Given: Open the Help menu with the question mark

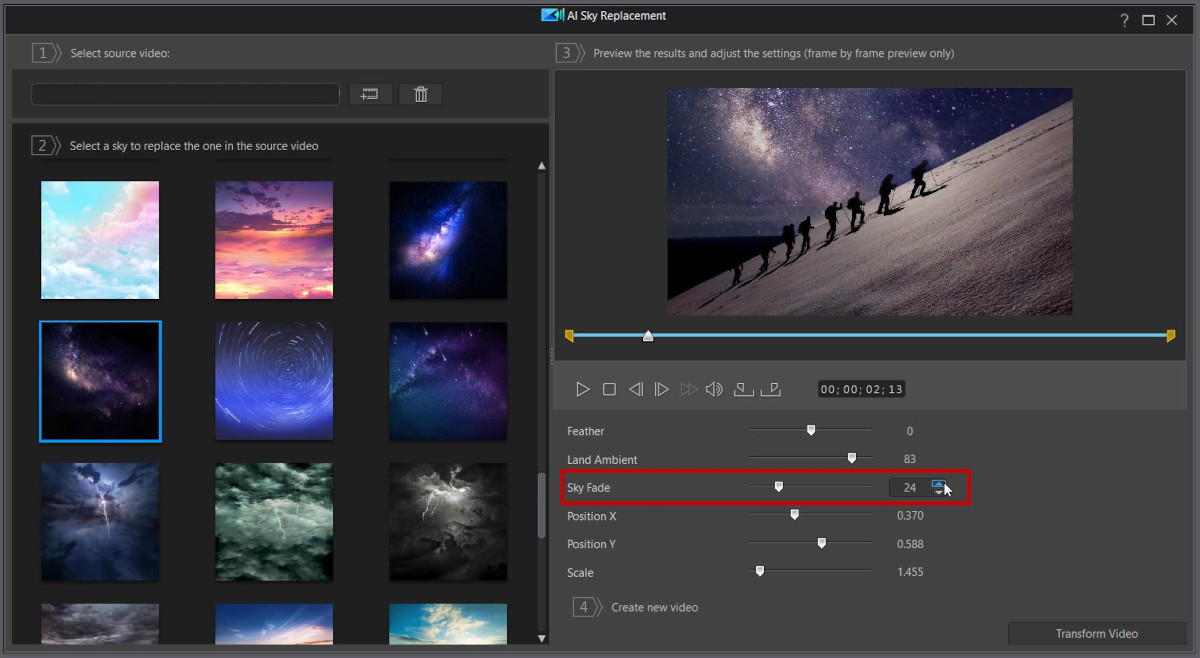Looking at the screenshot, I should (1124, 19).
